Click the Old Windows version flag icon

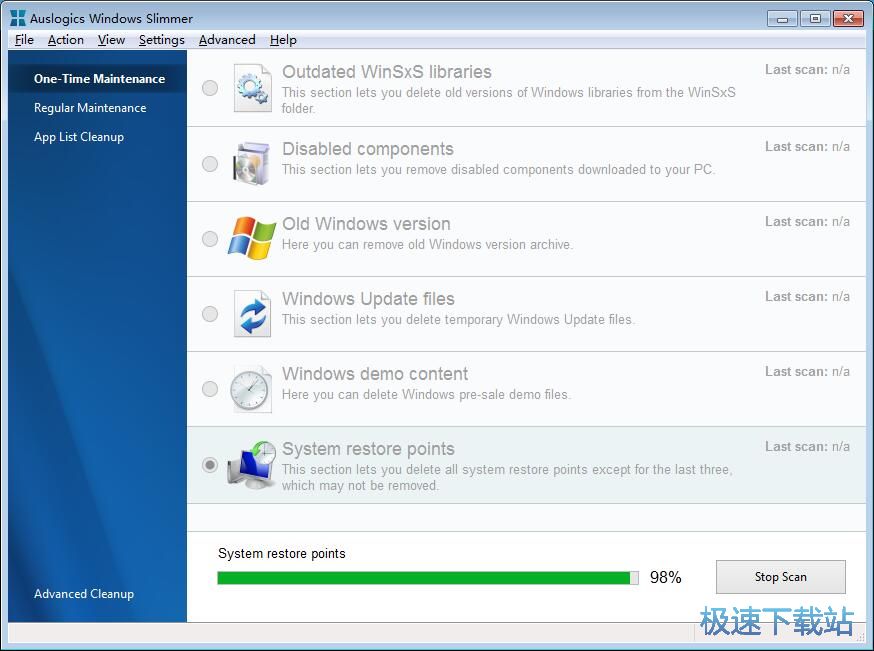[252, 238]
